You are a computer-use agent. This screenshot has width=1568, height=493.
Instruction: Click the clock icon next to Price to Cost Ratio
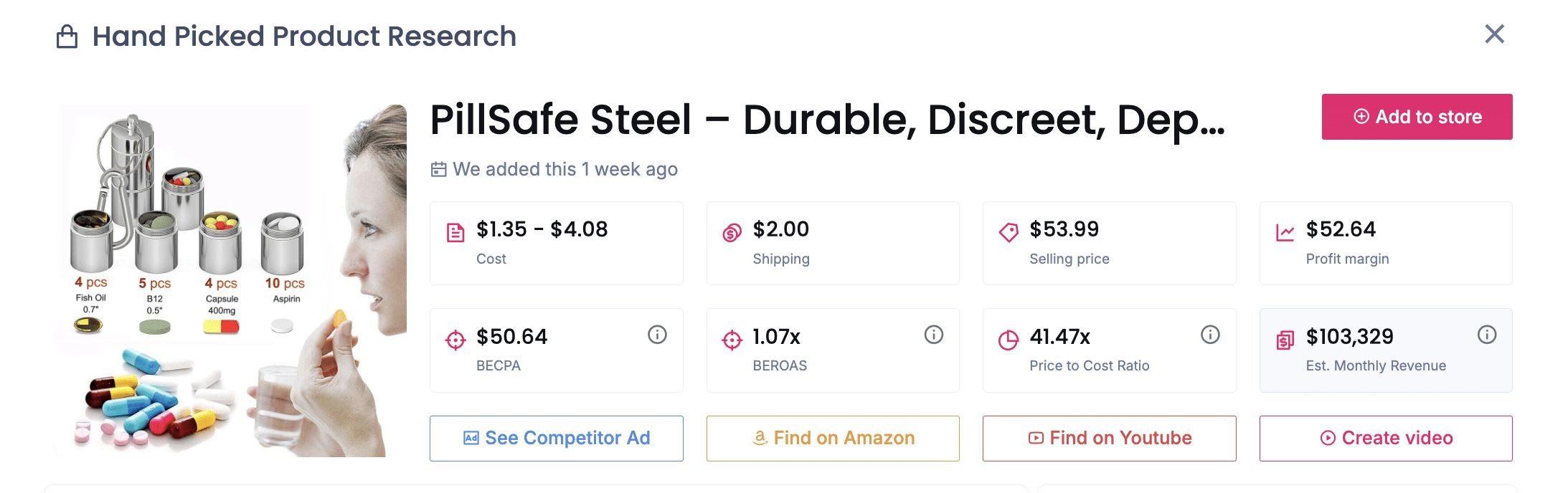coord(1009,339)
